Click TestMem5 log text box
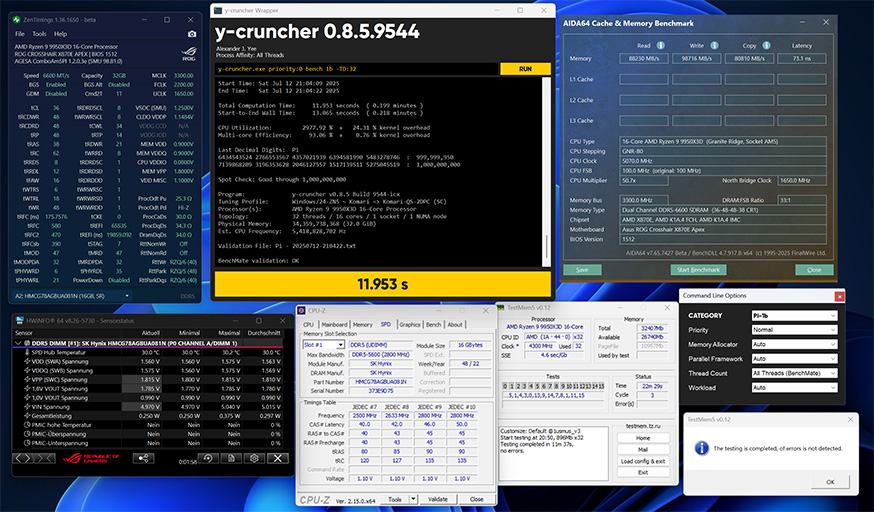The height and width of the screenshot is (512, 874). [553, 453]
